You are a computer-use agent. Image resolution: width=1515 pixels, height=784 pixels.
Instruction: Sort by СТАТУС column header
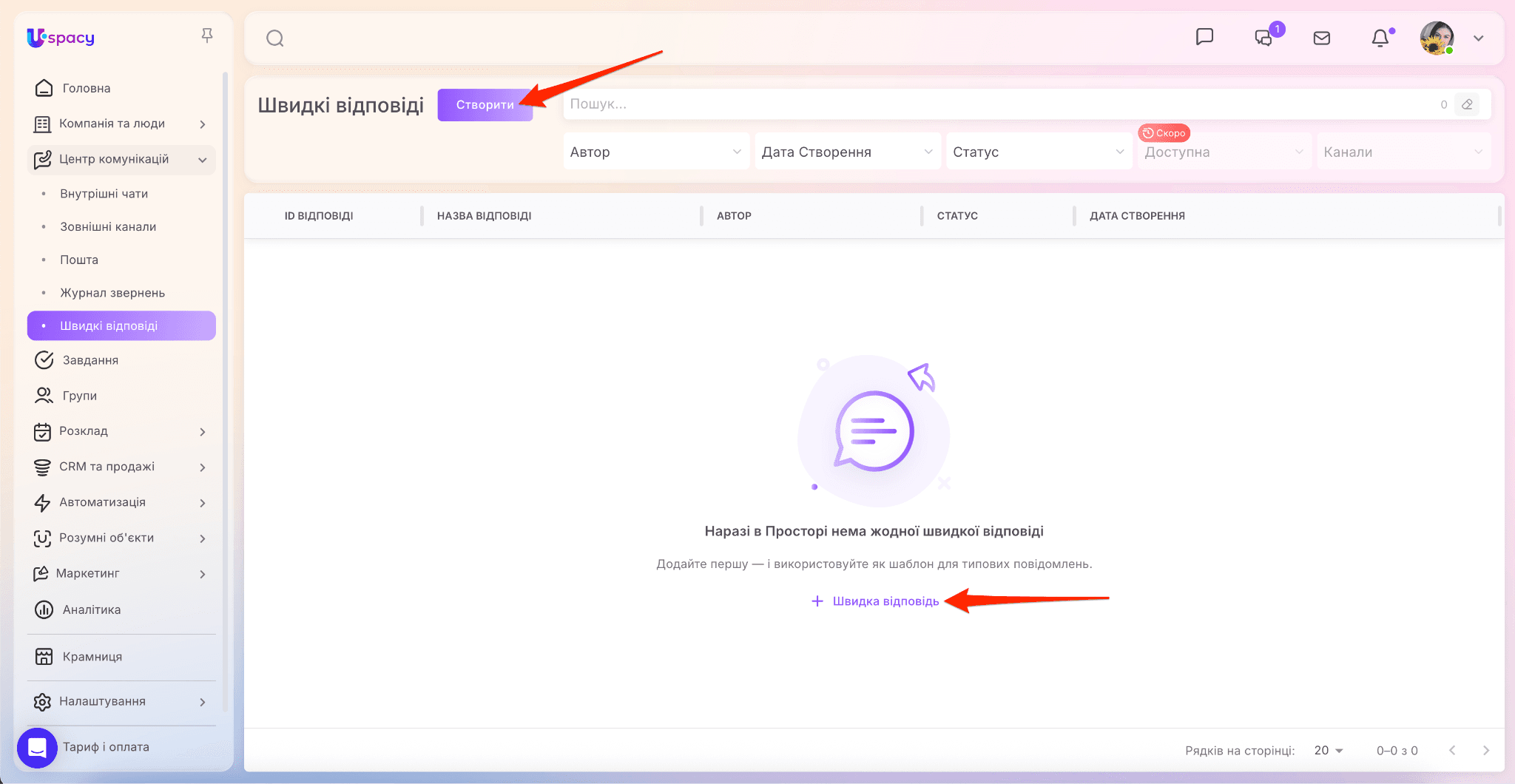(957, 216)
